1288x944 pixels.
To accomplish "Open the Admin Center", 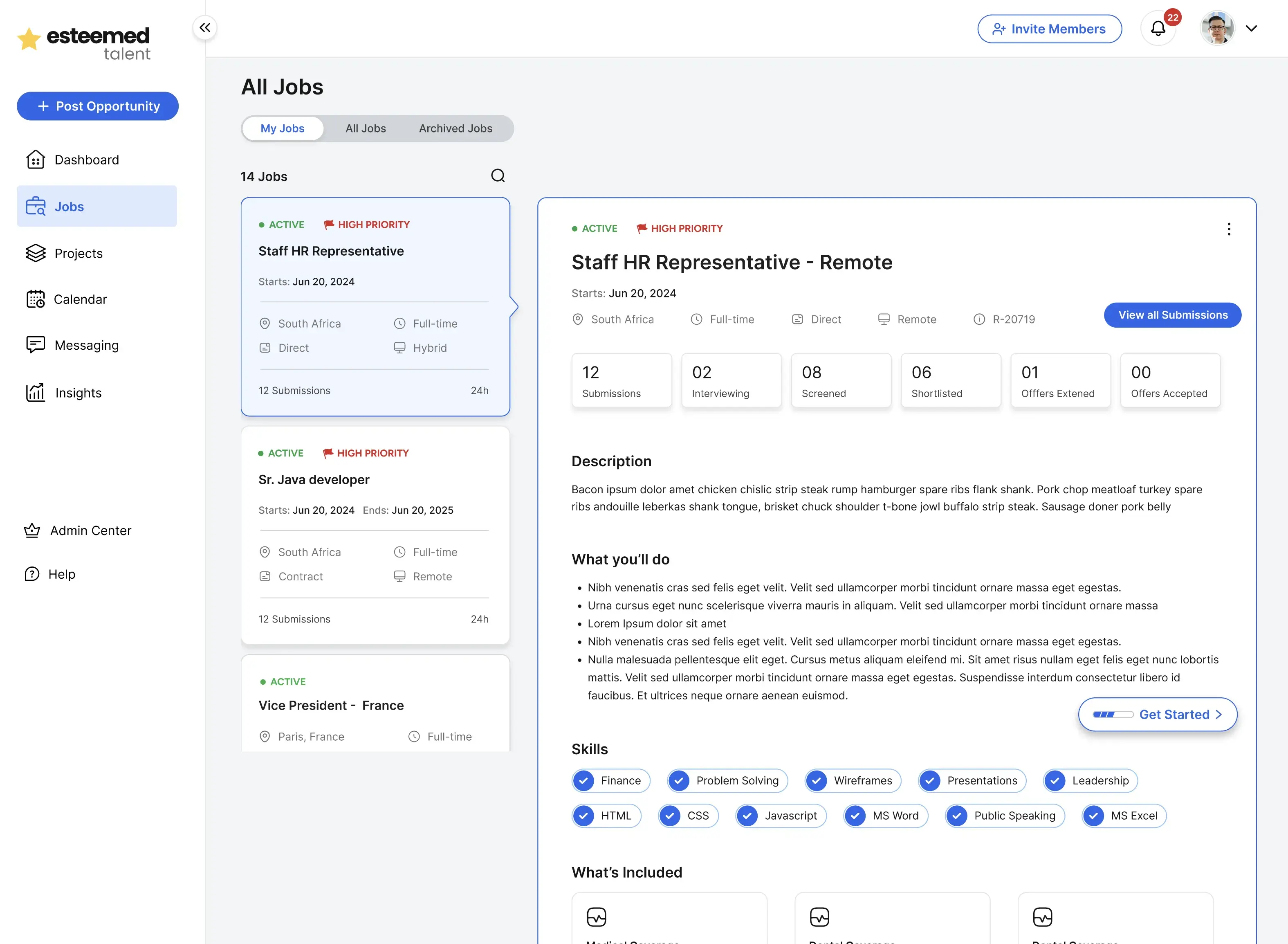I will click(90, 530).
